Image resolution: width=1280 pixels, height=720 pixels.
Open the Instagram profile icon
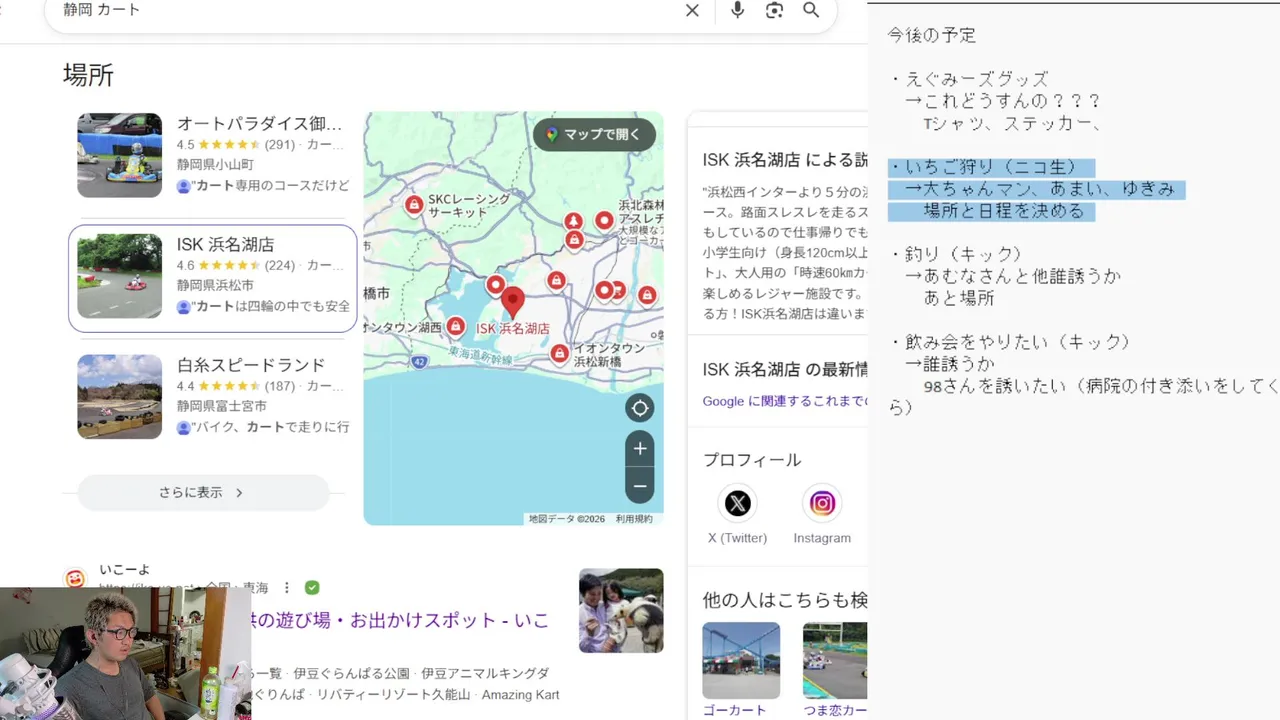(x=822, y=504)
